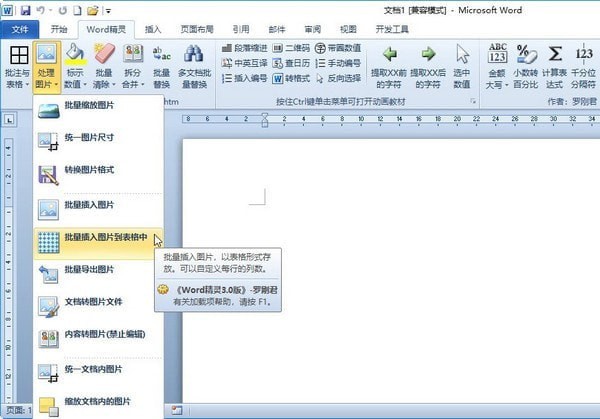Choose 缩放文档内的图片 menu item

point(98,406)
